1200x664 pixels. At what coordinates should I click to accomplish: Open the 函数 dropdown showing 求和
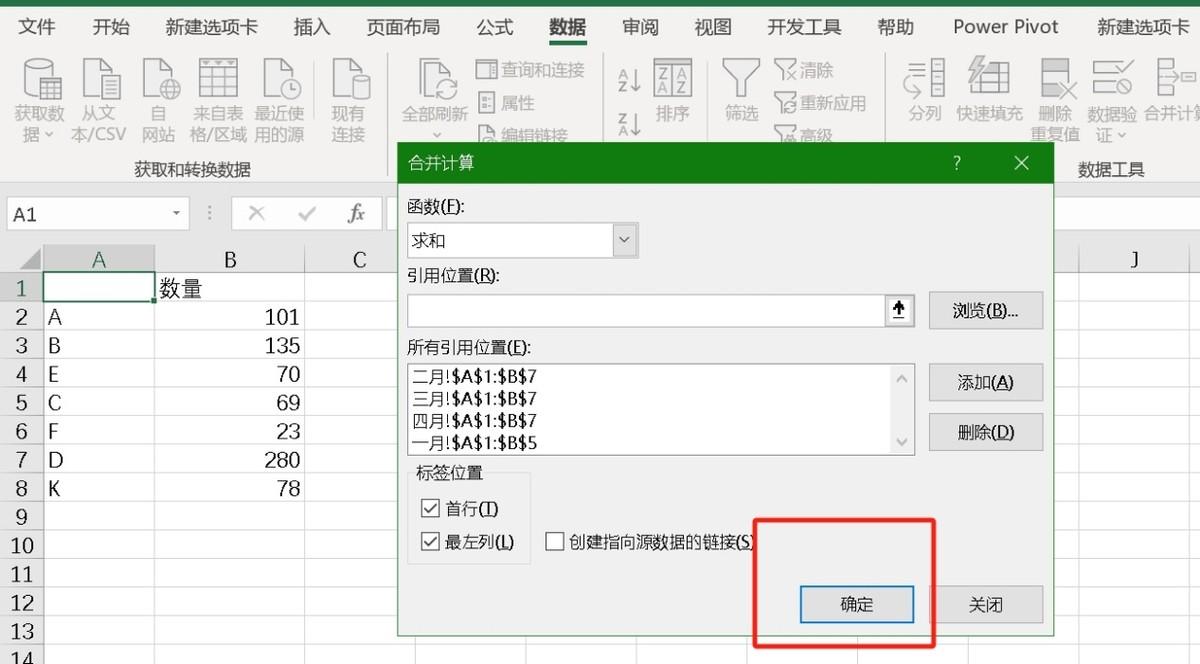coord(625,240)
